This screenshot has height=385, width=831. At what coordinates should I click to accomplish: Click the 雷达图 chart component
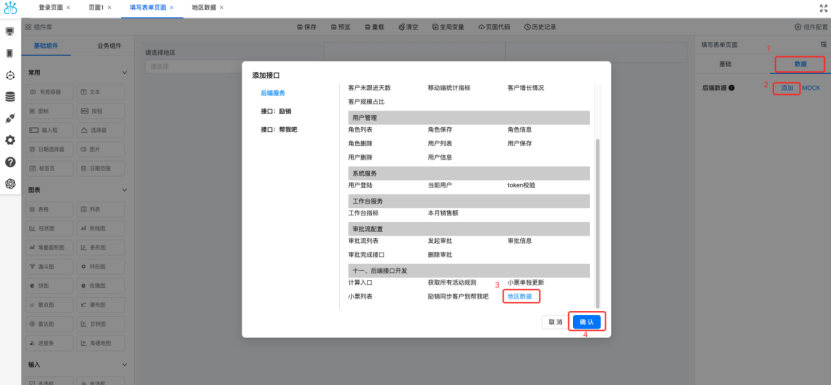tap(49, 324)
